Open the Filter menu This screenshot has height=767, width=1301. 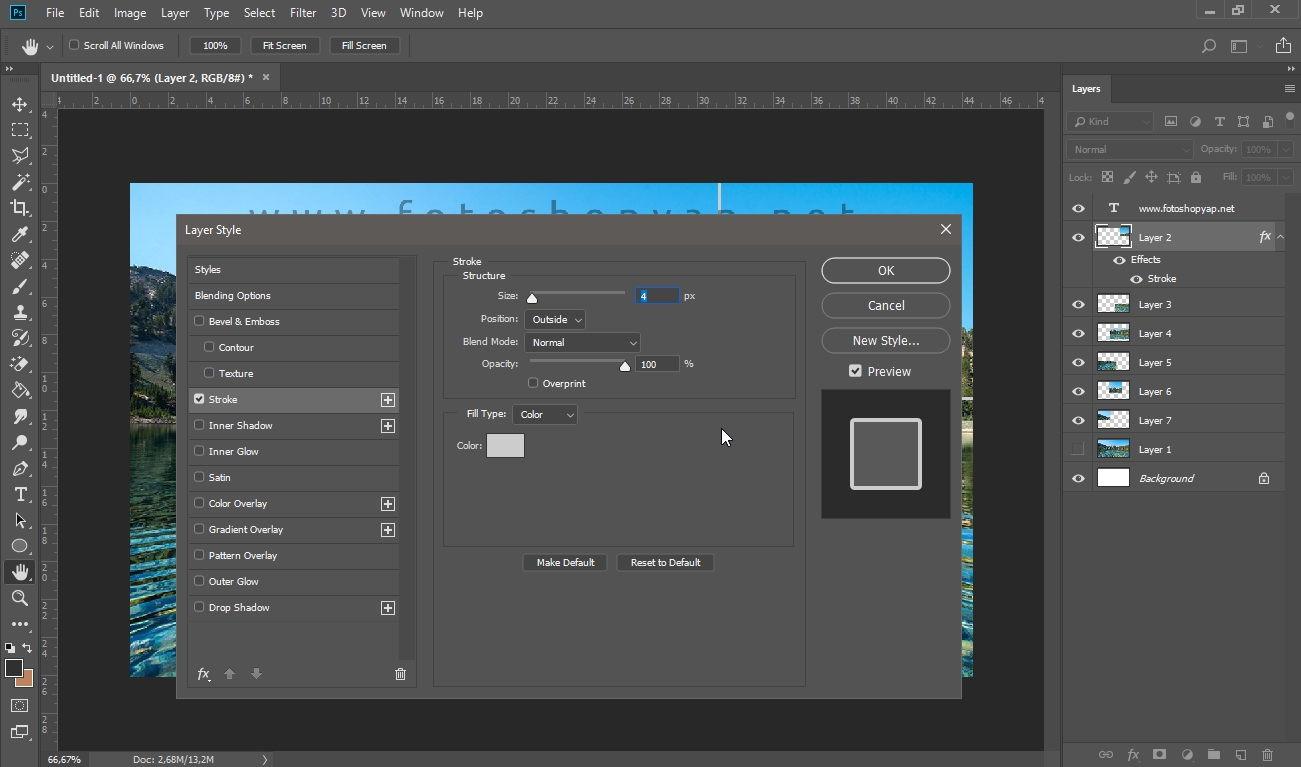(x=303, y=13)
